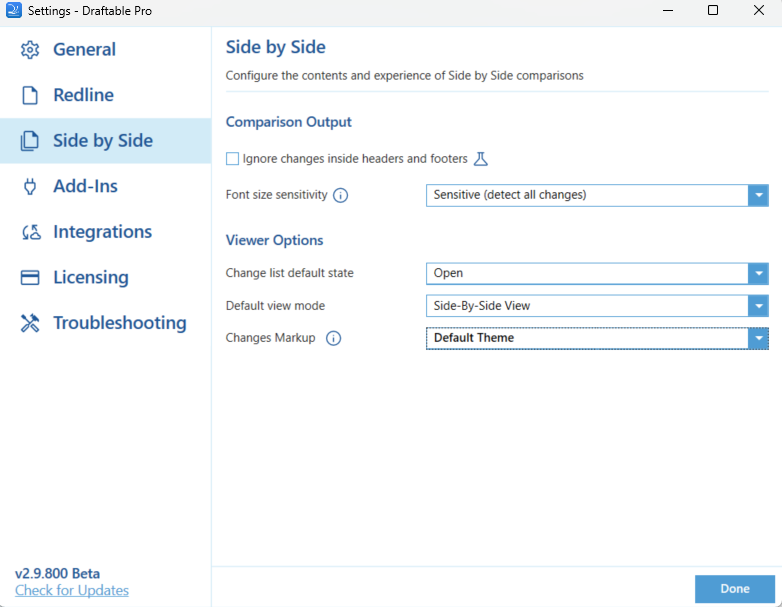Expand the Changes Markup dropdown arrow

pos(758,338)
